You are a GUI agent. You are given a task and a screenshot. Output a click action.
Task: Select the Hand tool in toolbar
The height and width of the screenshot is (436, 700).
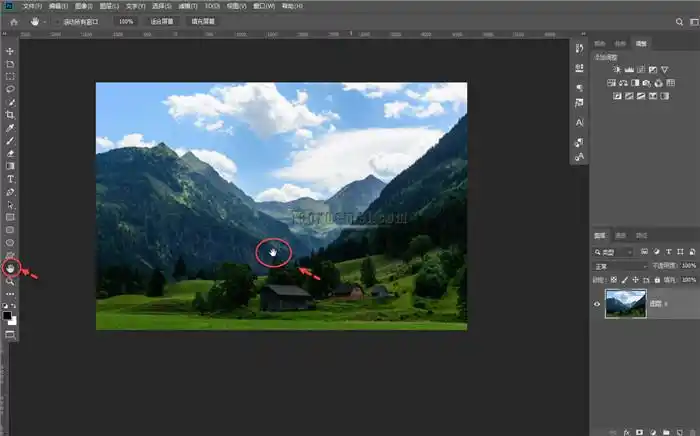[x=10, y=268]
